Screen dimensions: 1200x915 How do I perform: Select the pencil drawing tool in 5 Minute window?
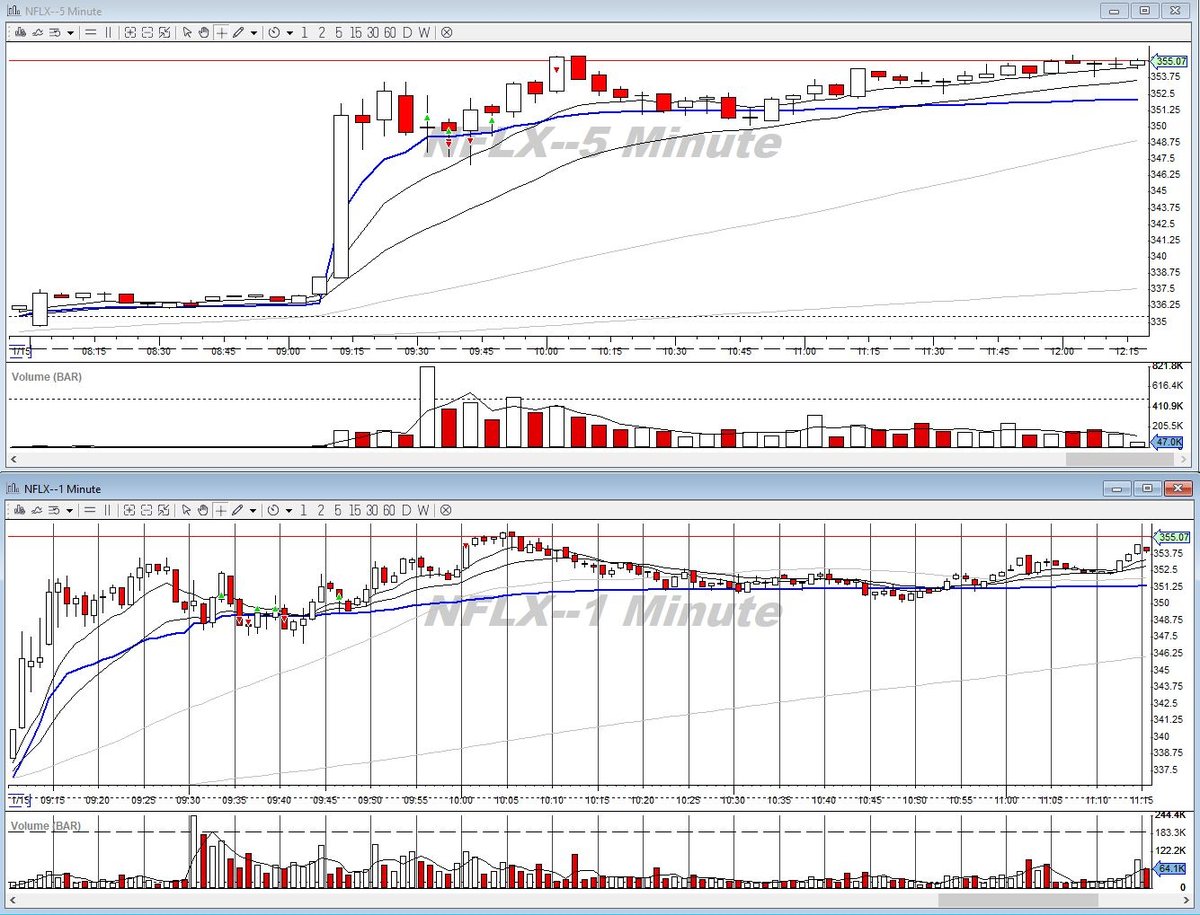pyautogui.click(x=238, y=32)
